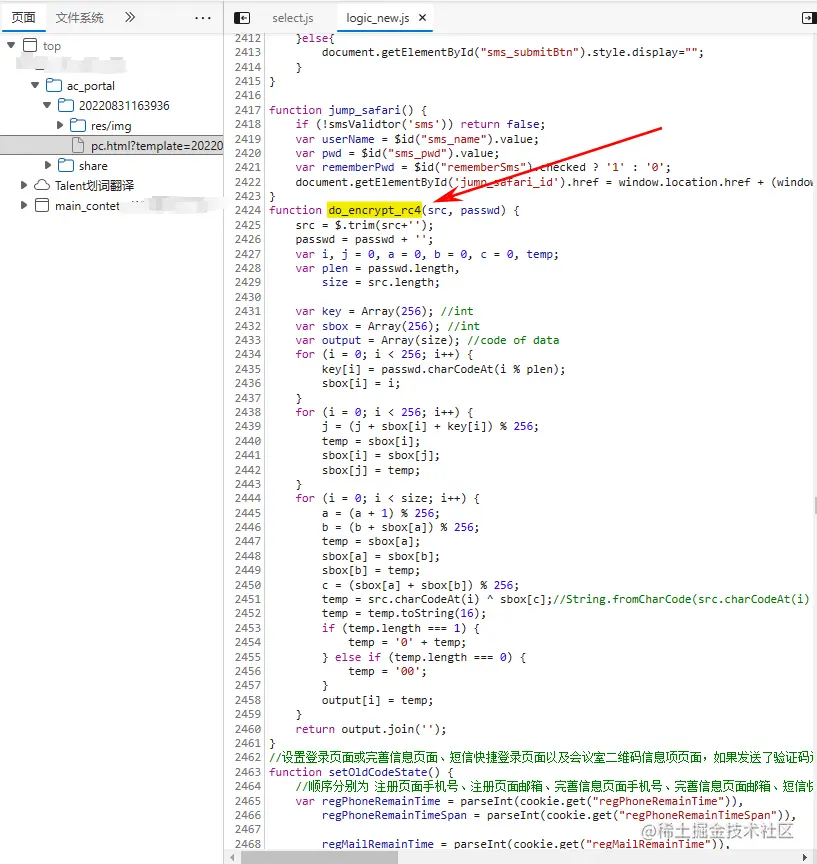This screenshot has height=864, width=817.
Task: Click the 20220831163936 folder icon
Action: pyautogui.click(x=66, y=105)
